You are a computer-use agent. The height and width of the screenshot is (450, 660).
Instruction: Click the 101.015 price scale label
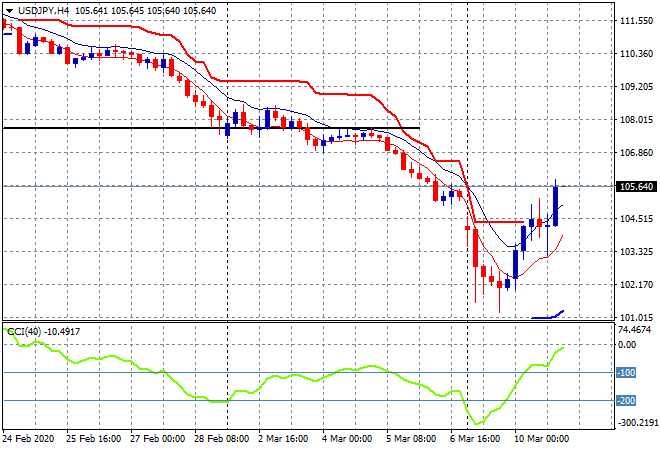[636, 317]
